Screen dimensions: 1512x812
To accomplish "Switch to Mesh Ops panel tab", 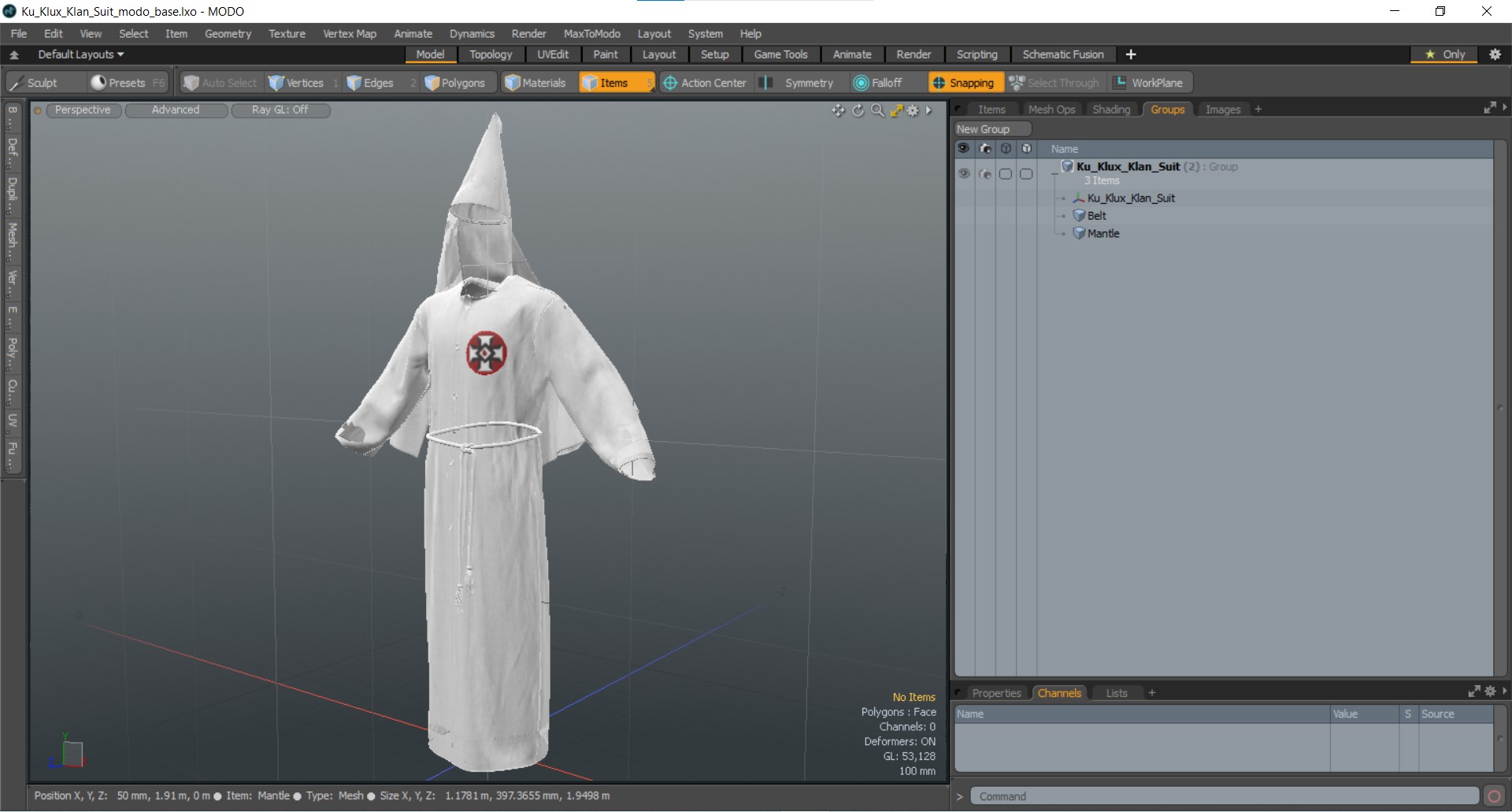I will point(1051,109).
